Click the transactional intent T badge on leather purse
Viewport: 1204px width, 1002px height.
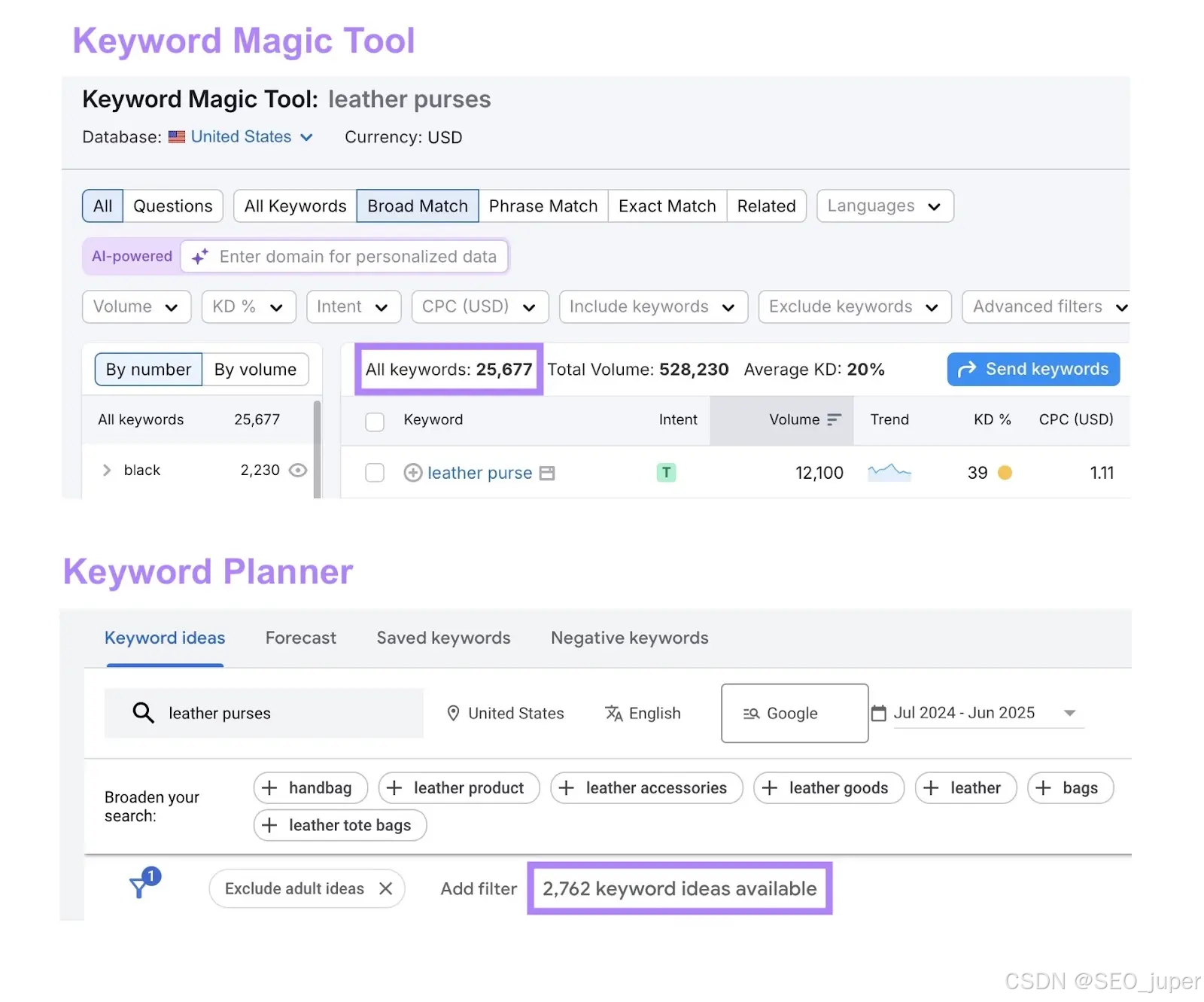pos(666,473)
